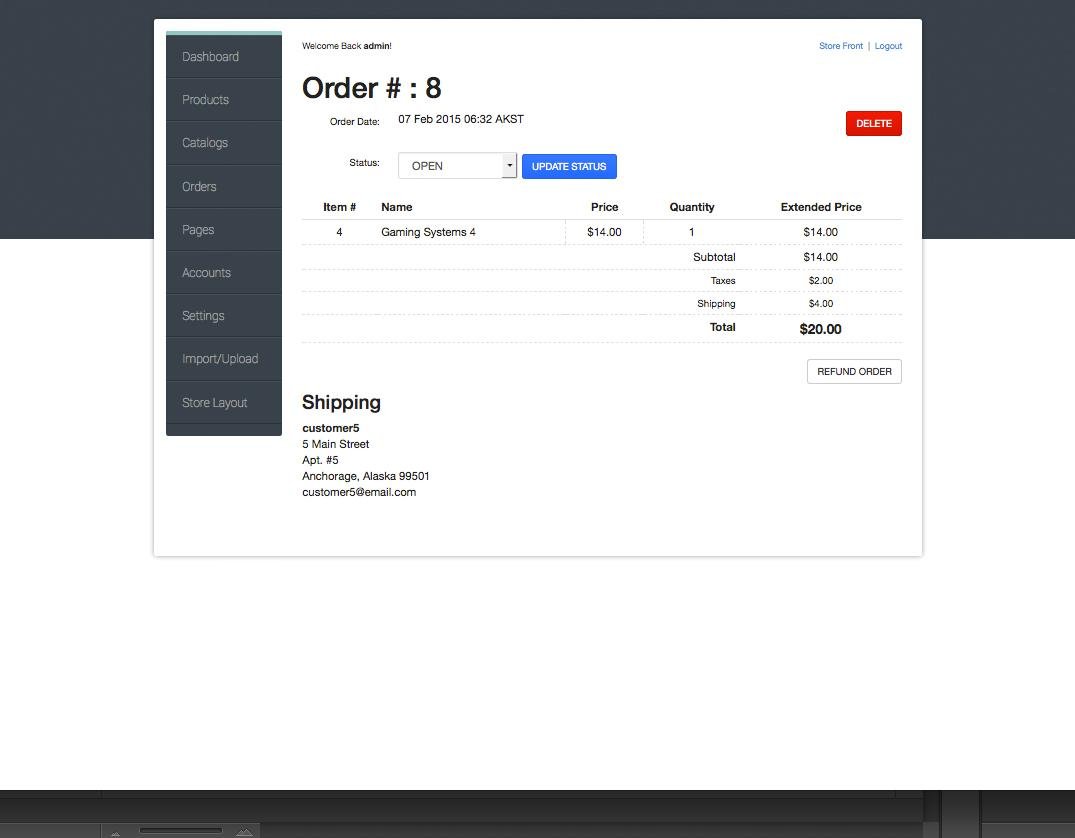
Task: Click the Shipping section heading
Action: 341,402
